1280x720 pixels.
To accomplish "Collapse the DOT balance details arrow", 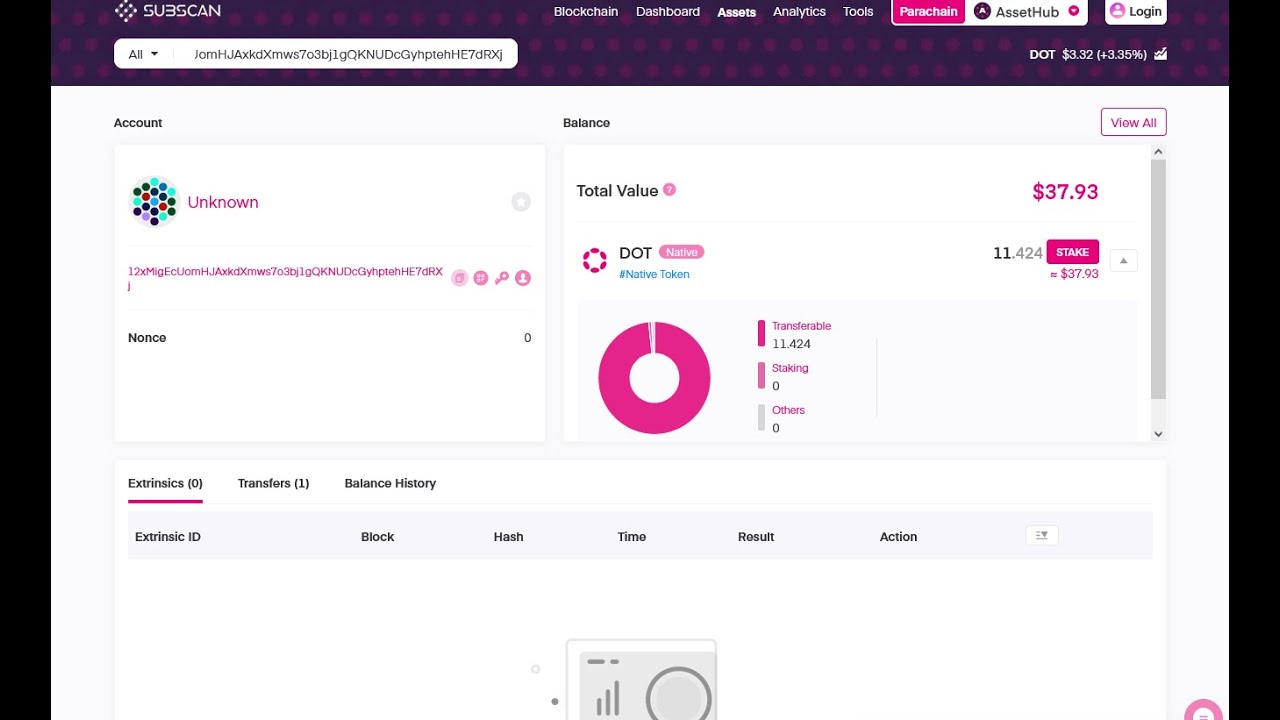I will 1123,261.
